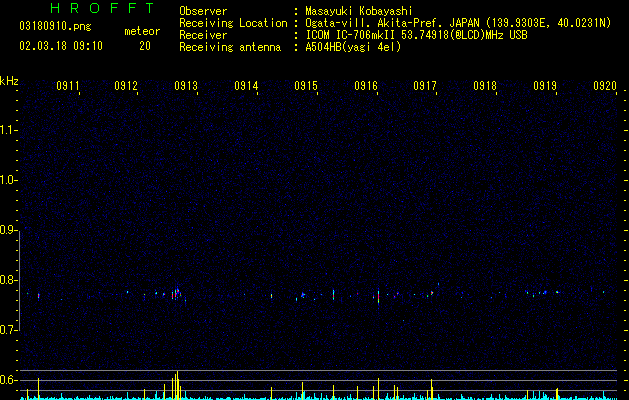This screenshot has width=629, height=400.
Task: Click the 1.0 kHz frequency label
Action: click(x=8, y=180)
